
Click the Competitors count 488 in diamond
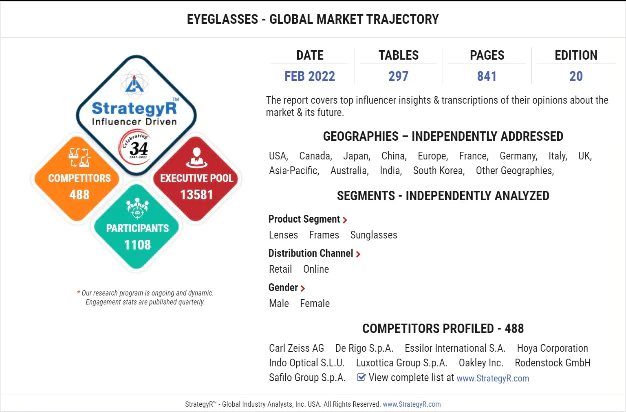79,195
